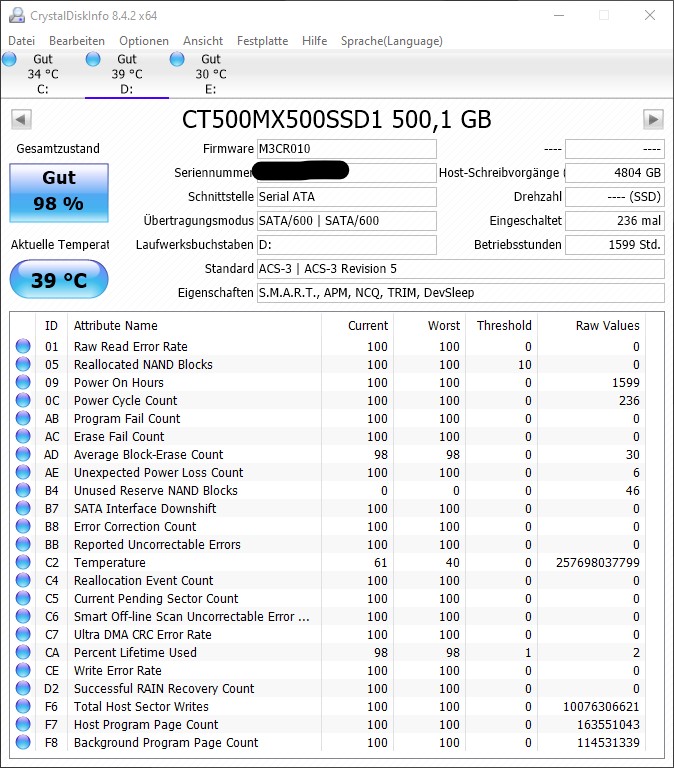Click status icon of Current Pending Sector Count

(23, 598)
